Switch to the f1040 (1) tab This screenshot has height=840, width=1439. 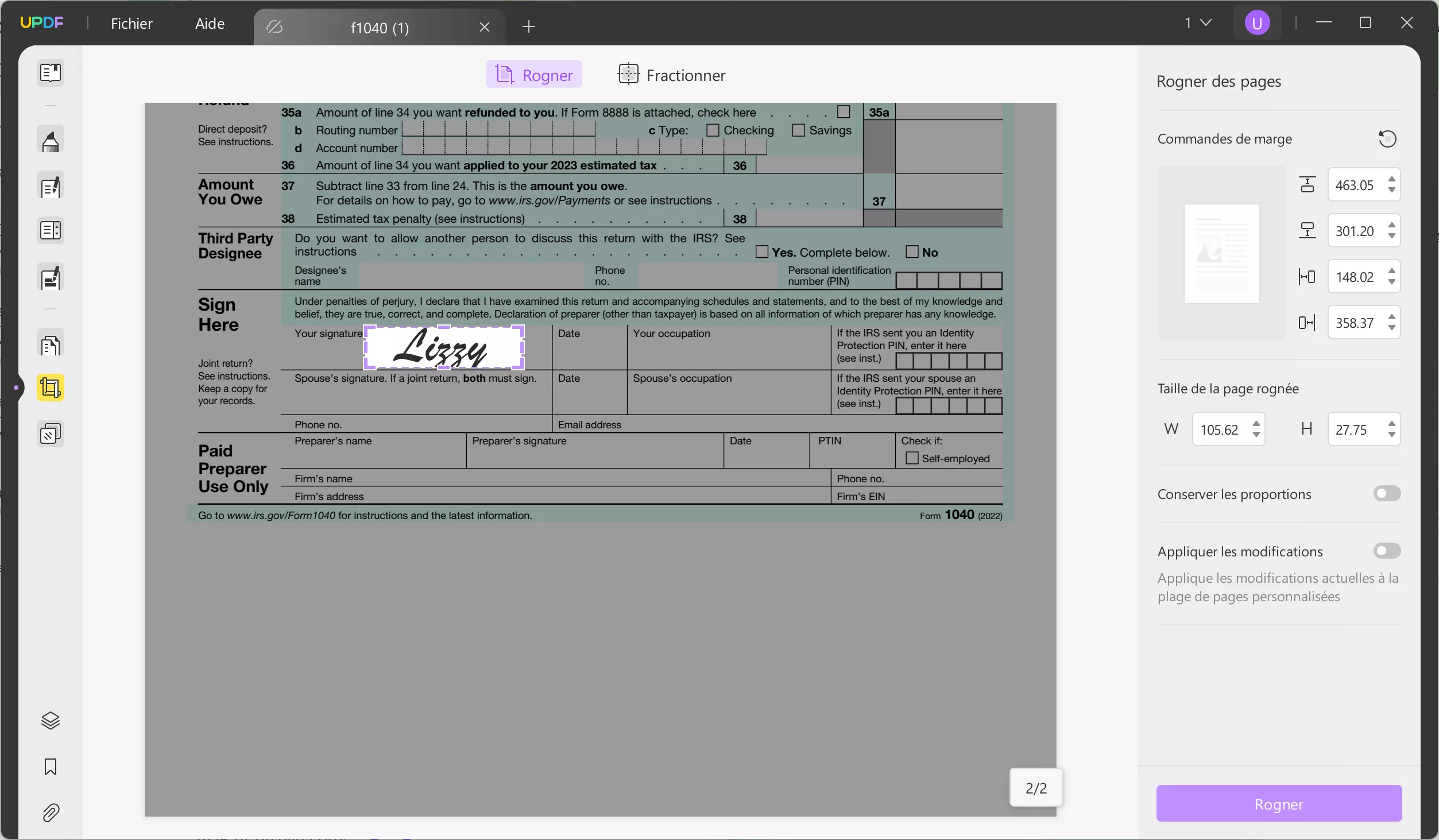379,27
